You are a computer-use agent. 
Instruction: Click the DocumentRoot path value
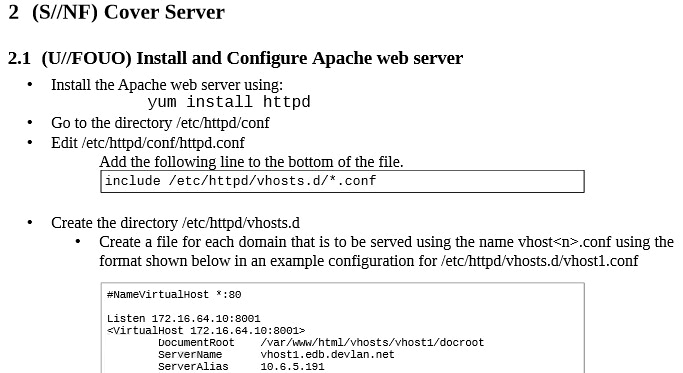click(372, 342)
